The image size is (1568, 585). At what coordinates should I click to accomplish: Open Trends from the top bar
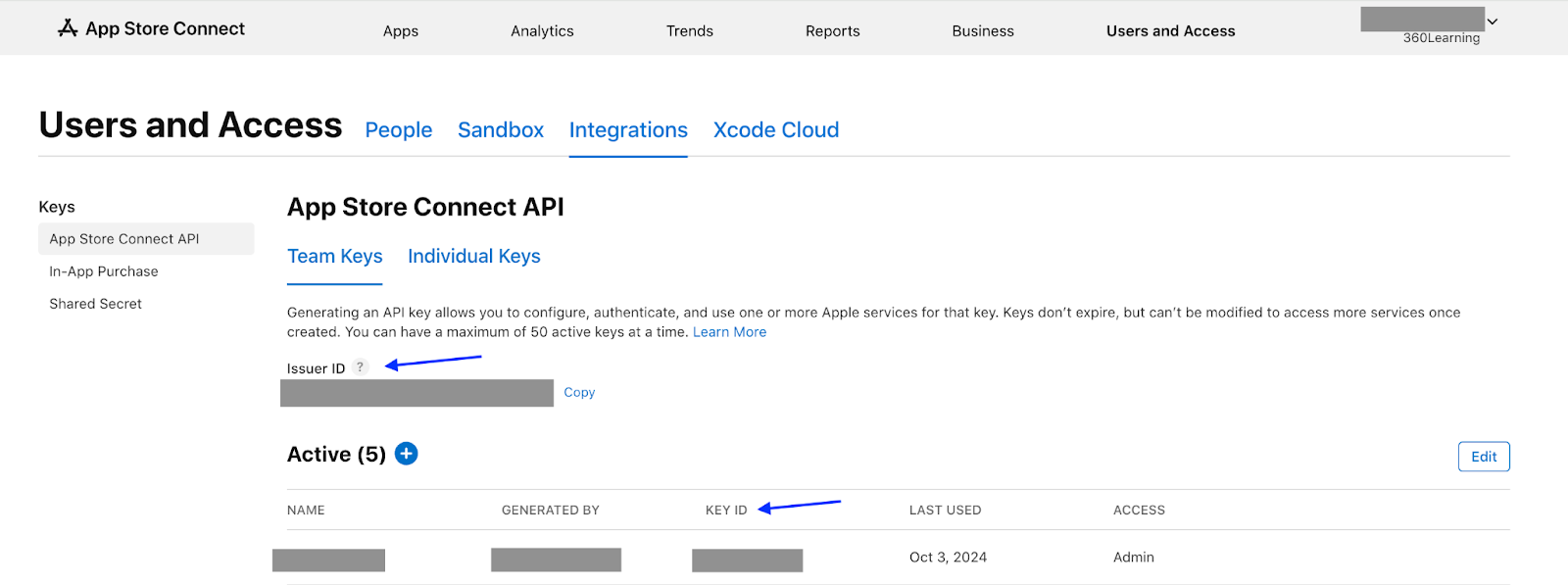689,31
